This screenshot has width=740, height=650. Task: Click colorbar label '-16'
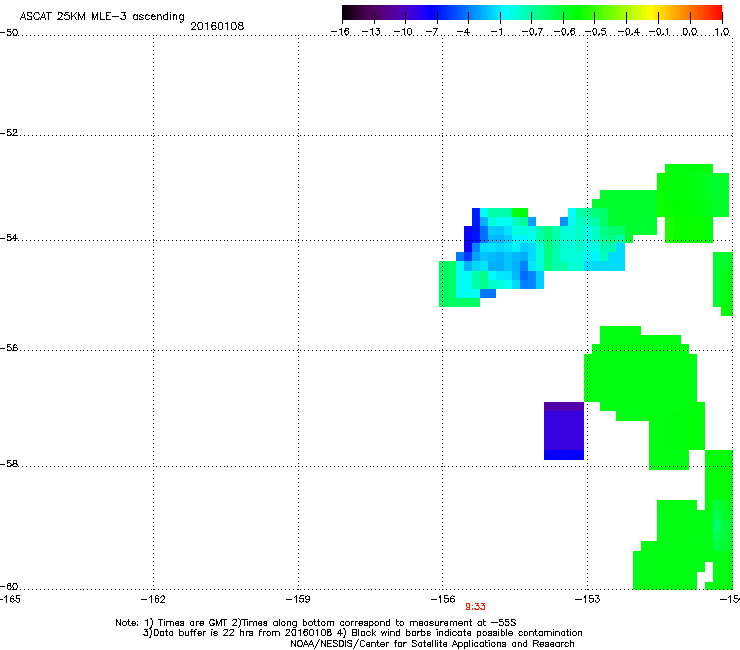tap(340, 32)
